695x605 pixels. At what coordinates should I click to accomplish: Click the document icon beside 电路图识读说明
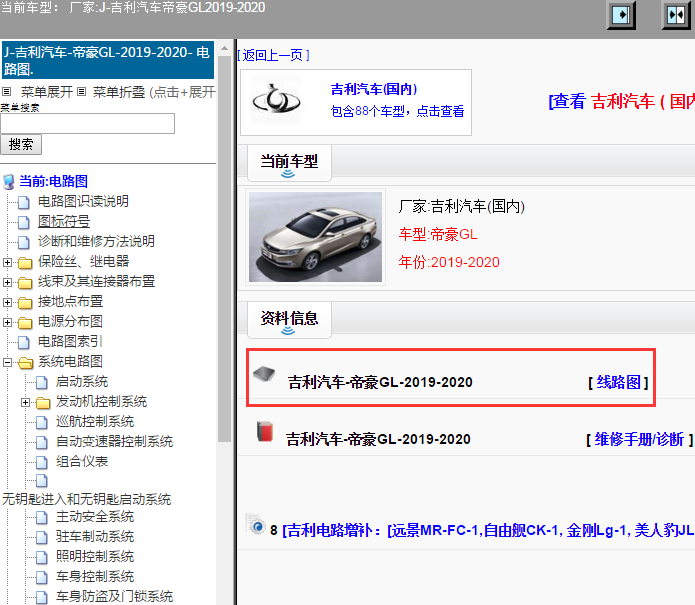tap(24, 202)
